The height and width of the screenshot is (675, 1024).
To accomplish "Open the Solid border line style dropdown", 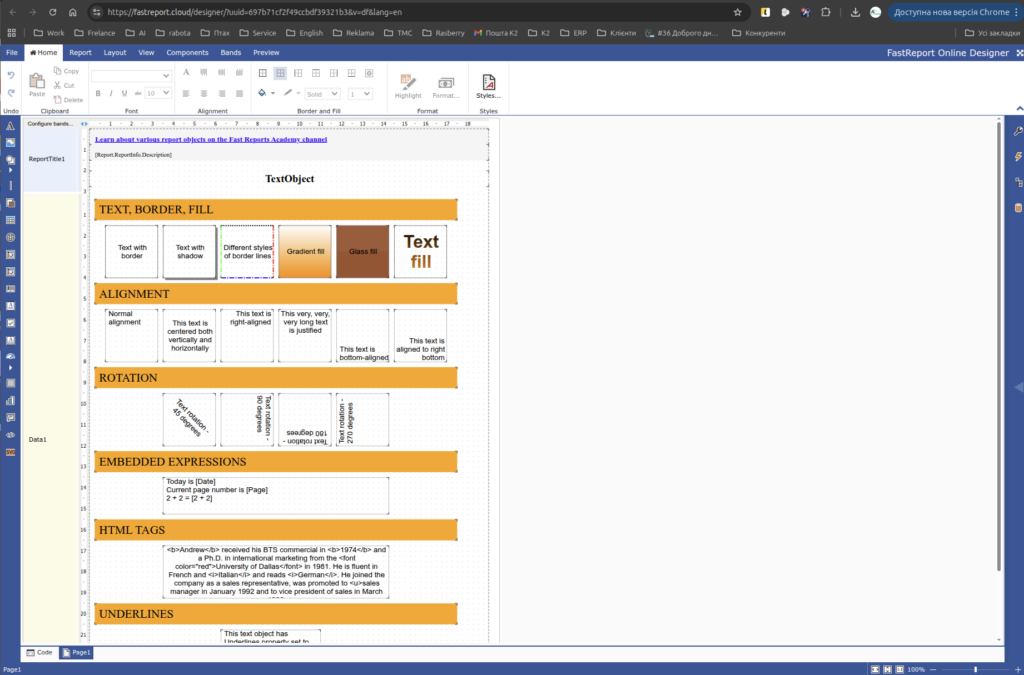I will (x=322, y=94).
